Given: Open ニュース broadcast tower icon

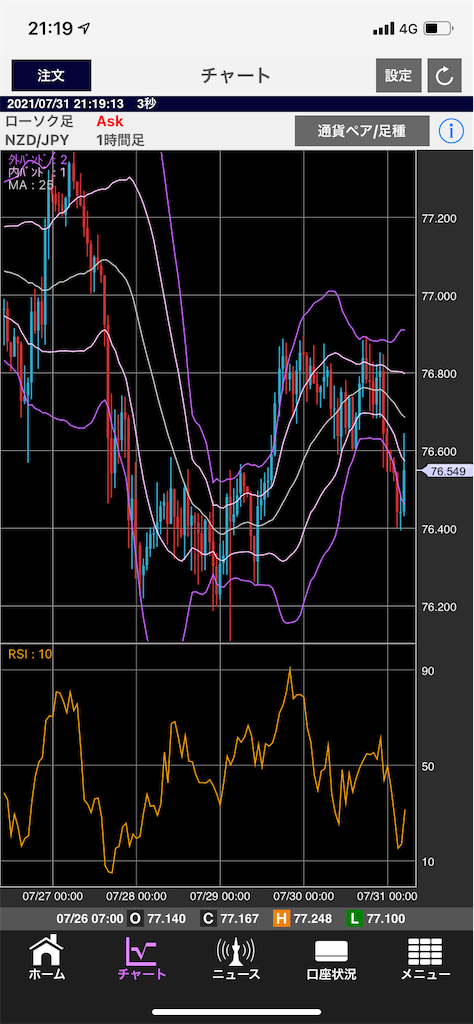Looking at the screenshot, I should [236, 952].
